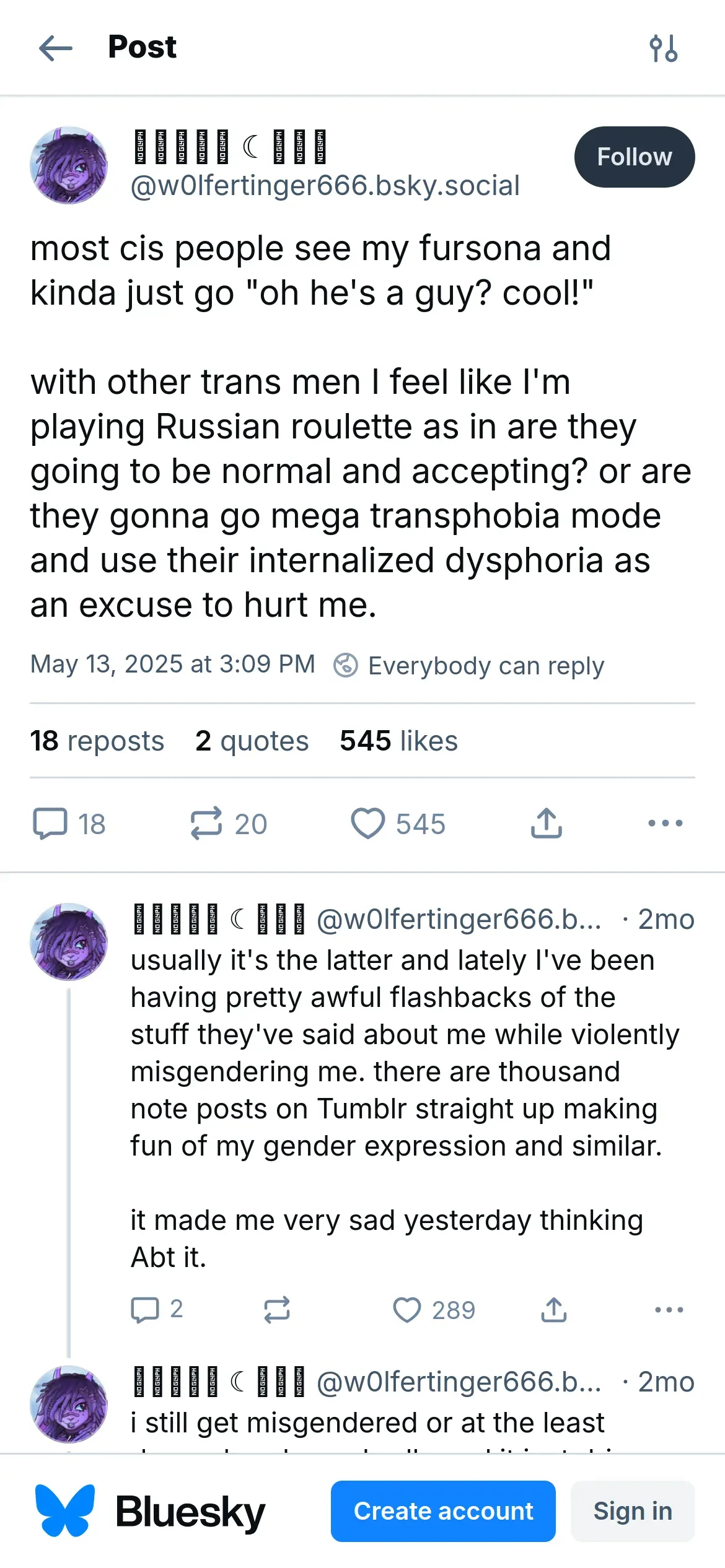Click the Create account button

(443, 1511)
